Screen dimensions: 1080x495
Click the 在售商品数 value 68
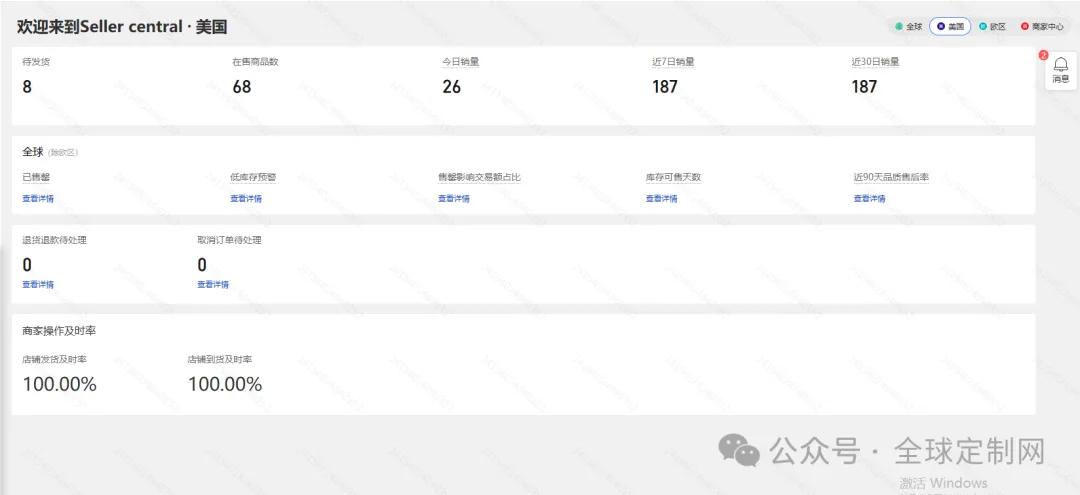click(242, 87)
